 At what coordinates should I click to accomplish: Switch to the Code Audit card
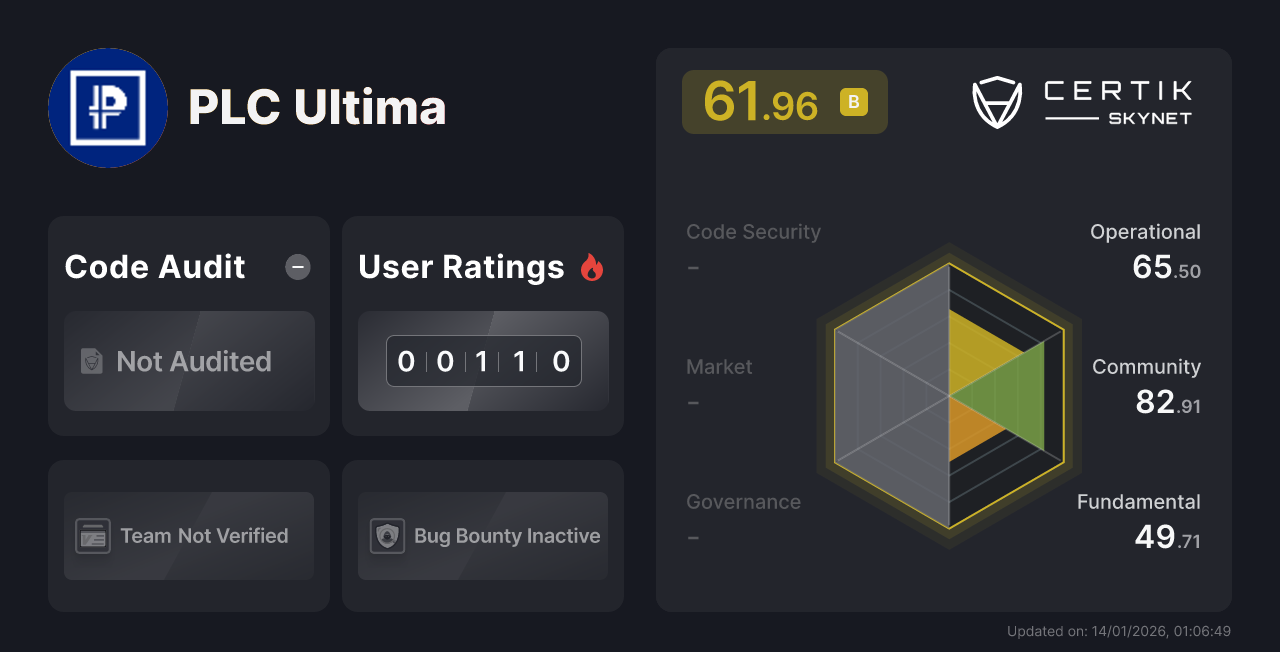[189, 325]
